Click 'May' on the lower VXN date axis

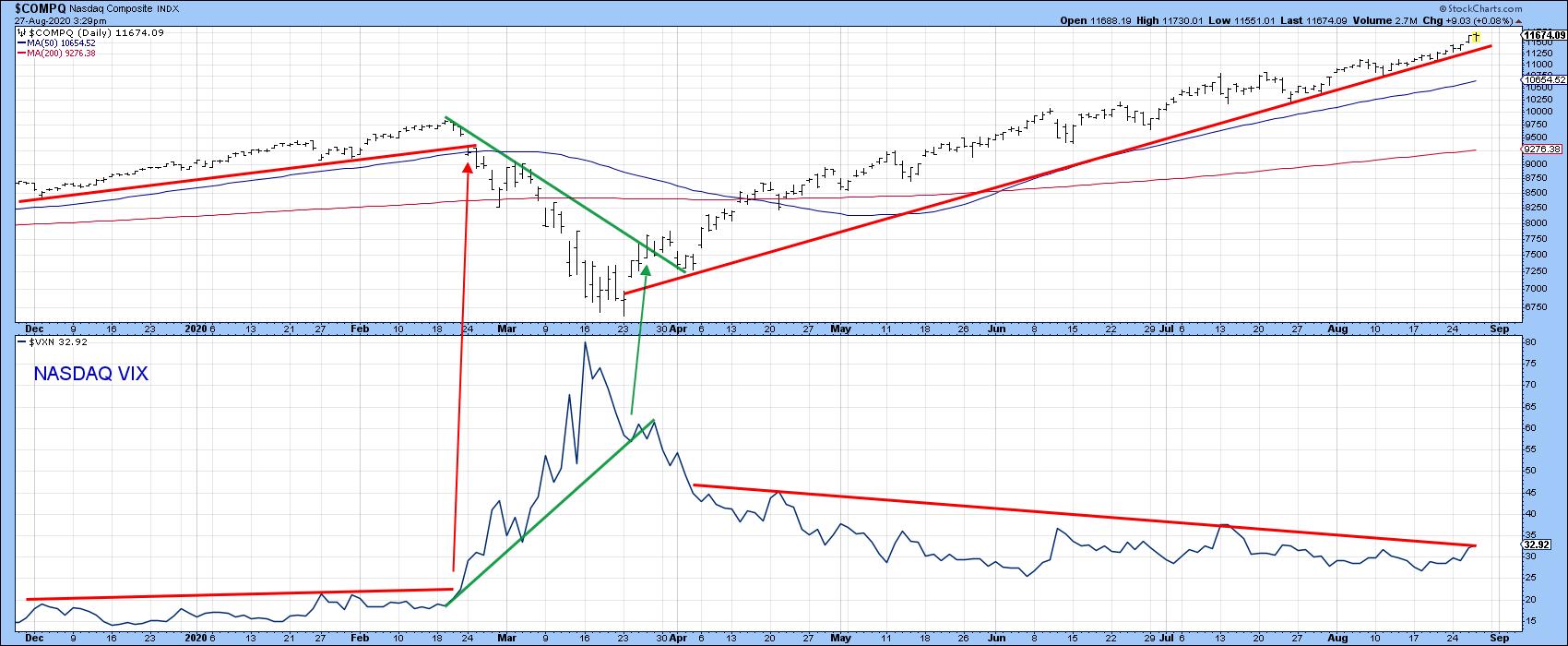tap(840, 637)
